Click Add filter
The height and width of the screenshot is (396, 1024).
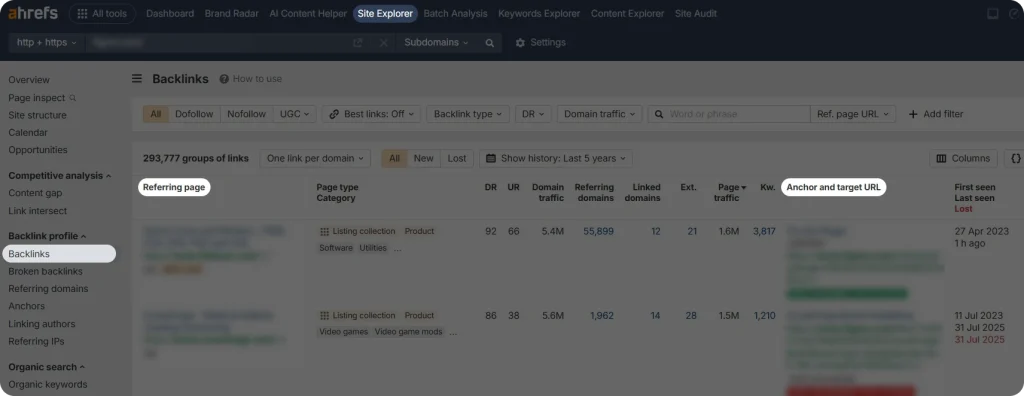click(x=936, y=114)
